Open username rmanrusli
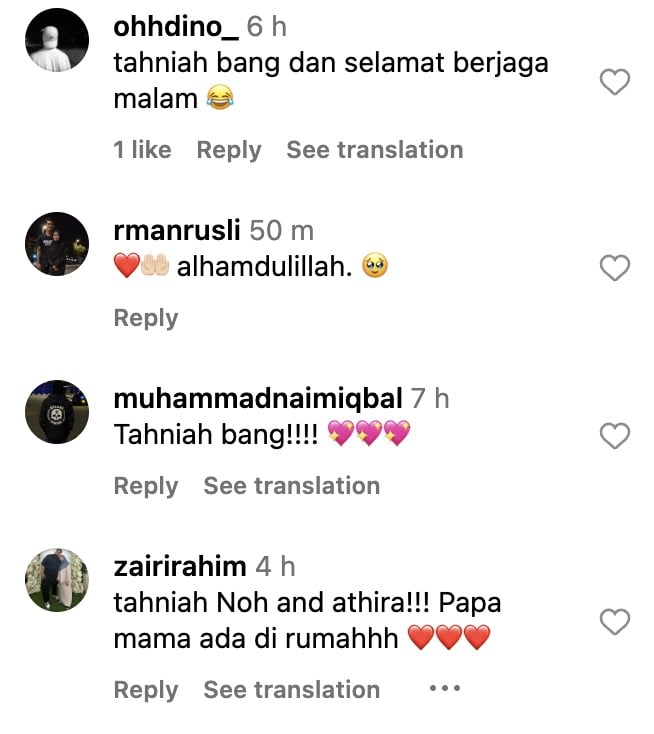The height and width of the screenshot is (734, 654). pos(177,230)
